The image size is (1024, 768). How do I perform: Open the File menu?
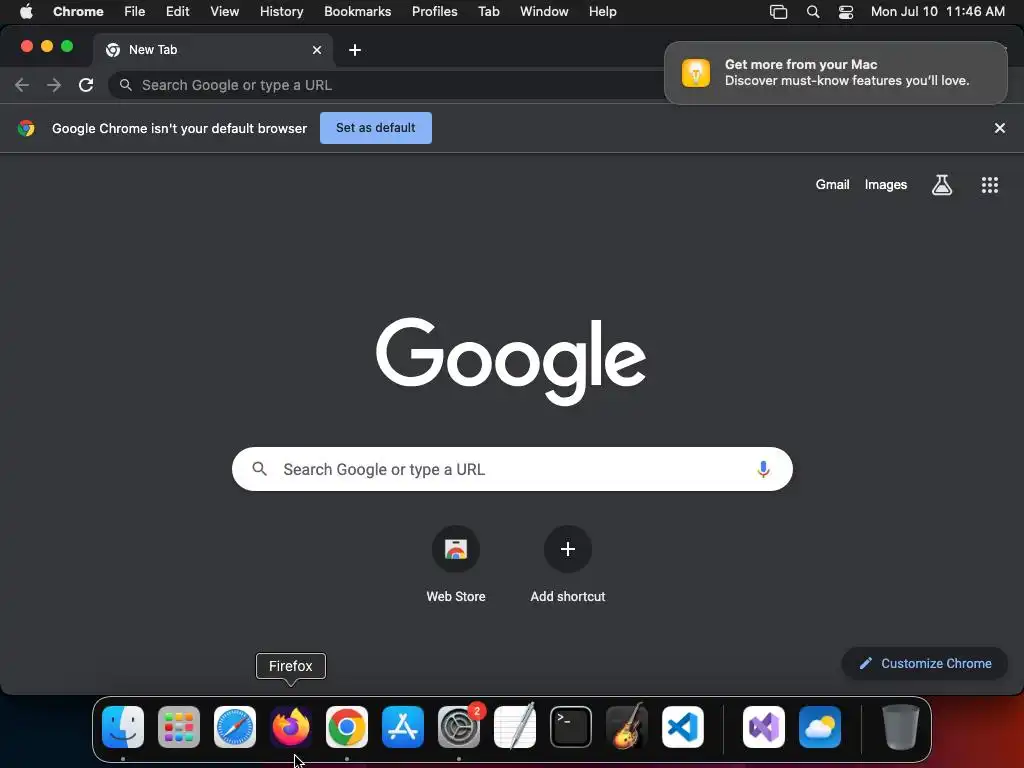click(135, 12)
